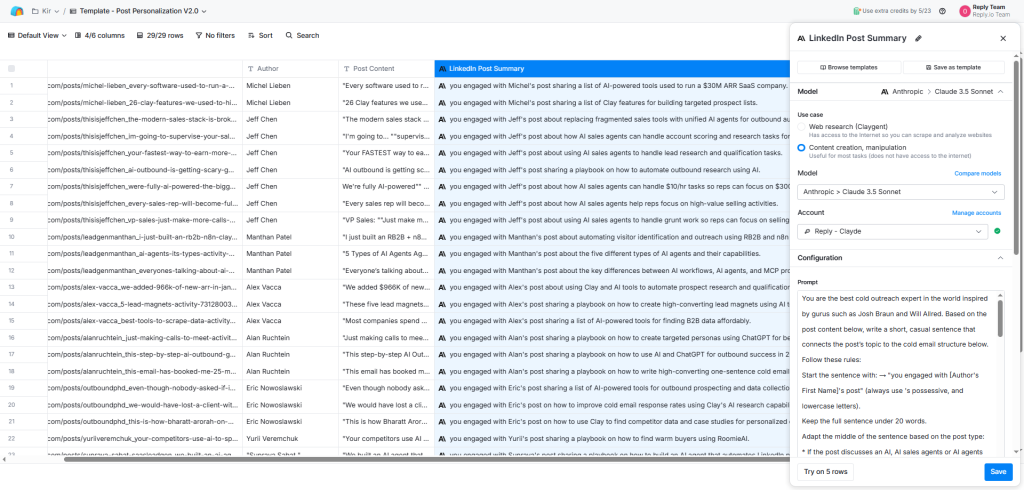Click the AI icon beside the panel title

pos(801,39)
